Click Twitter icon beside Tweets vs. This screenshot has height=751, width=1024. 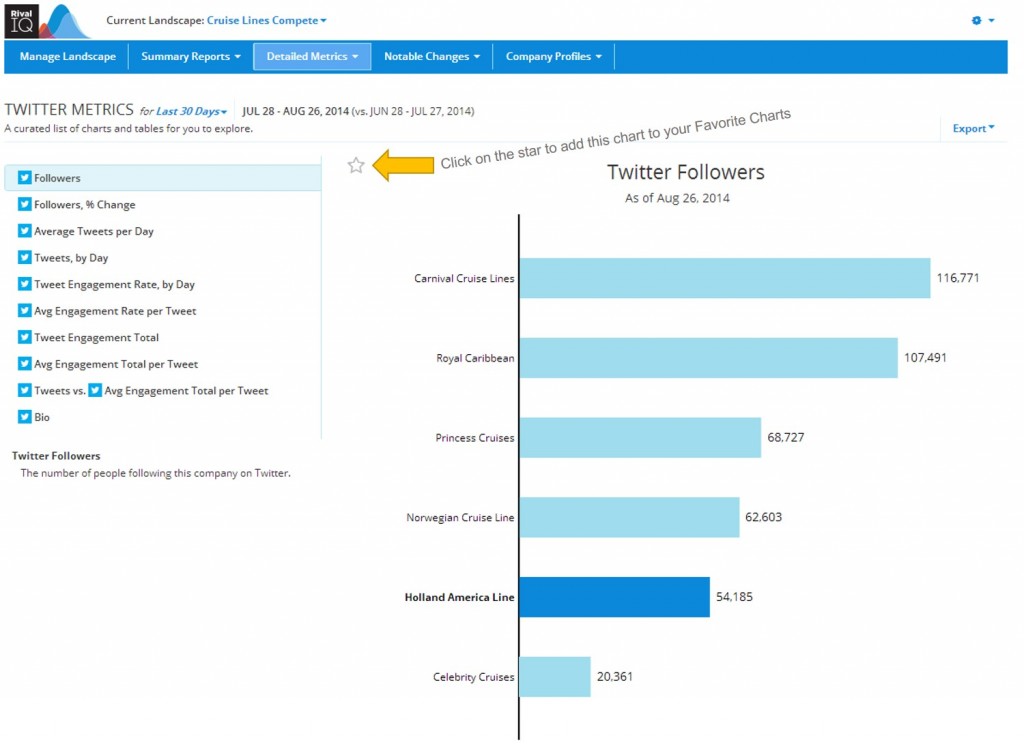pos(25,391)
